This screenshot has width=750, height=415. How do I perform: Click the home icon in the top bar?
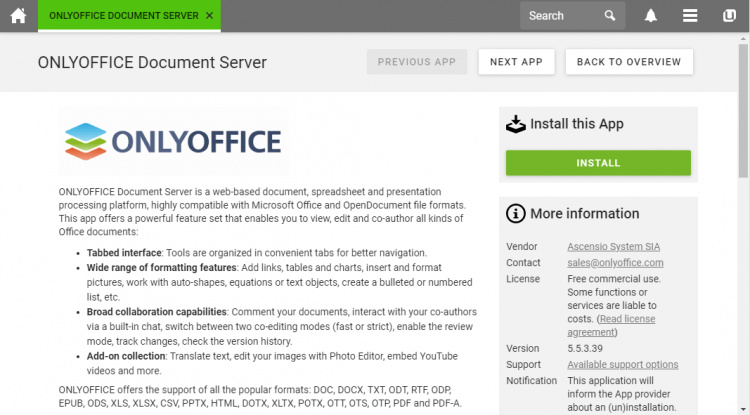tap(17, 16)
